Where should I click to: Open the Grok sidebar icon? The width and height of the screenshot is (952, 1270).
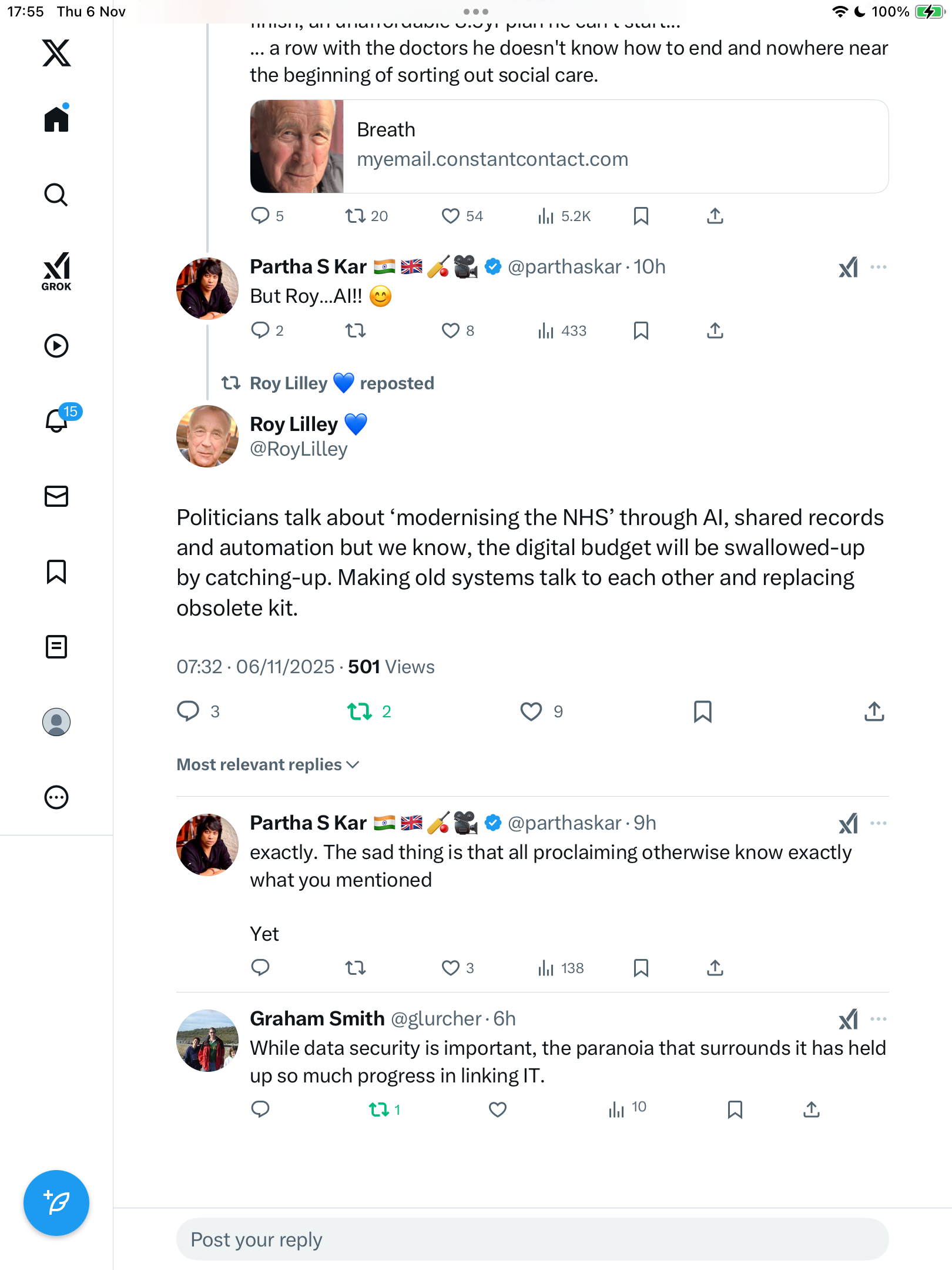coord(56,271)
